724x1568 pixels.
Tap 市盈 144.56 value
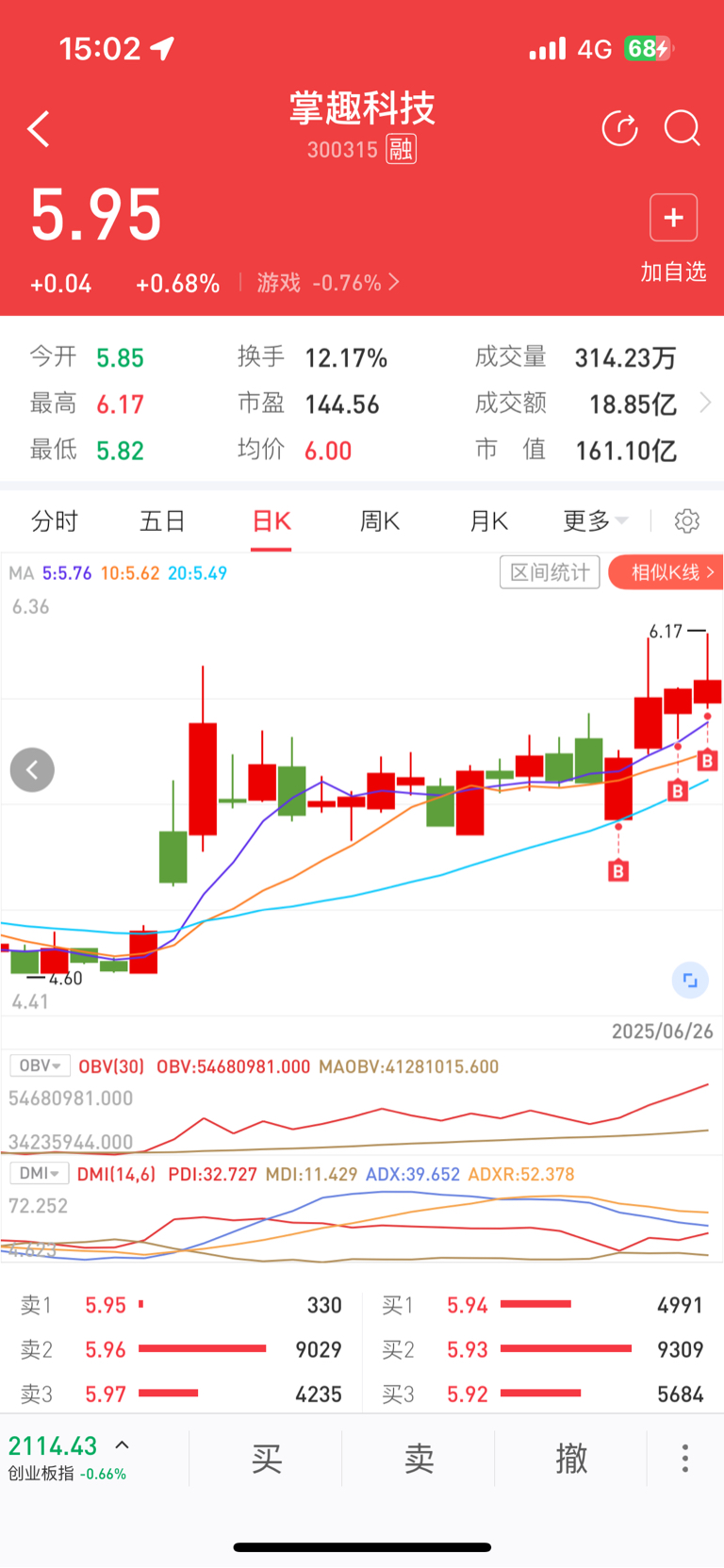pyautogui.click(x=342, y=404)
